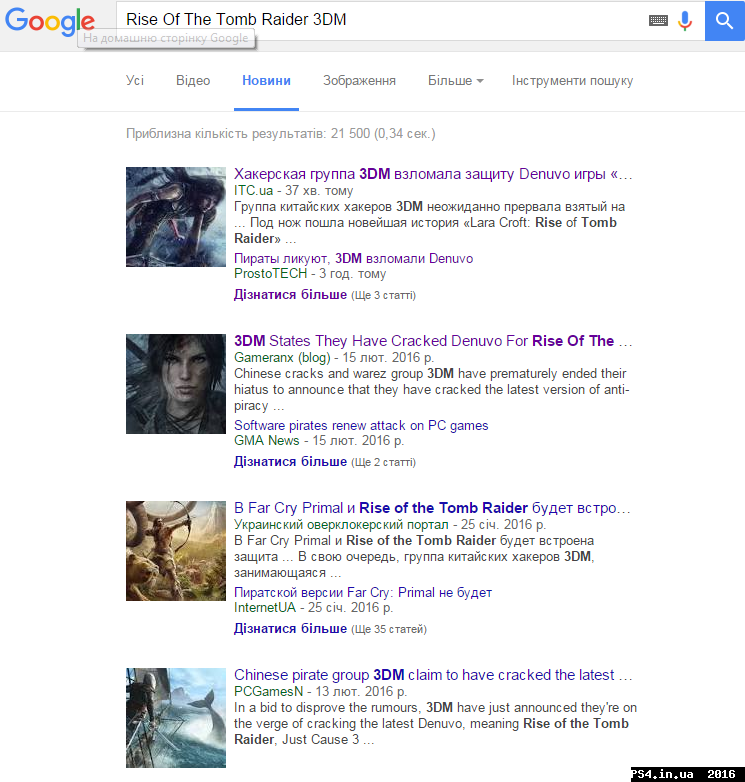The height and width of the screenshot is (782, 745).
Task: Open the on-screen keyboard icon
Action: [658, 20]
